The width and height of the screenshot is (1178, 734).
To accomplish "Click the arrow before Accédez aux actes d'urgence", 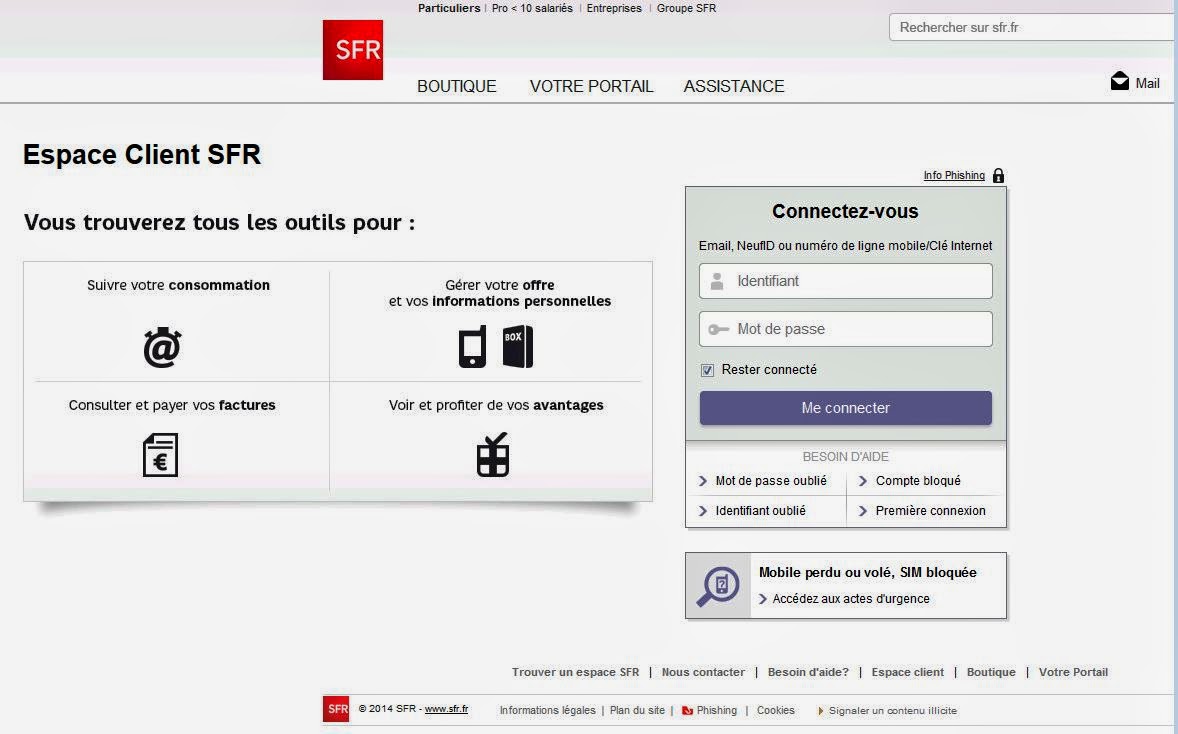I will 763,599.
